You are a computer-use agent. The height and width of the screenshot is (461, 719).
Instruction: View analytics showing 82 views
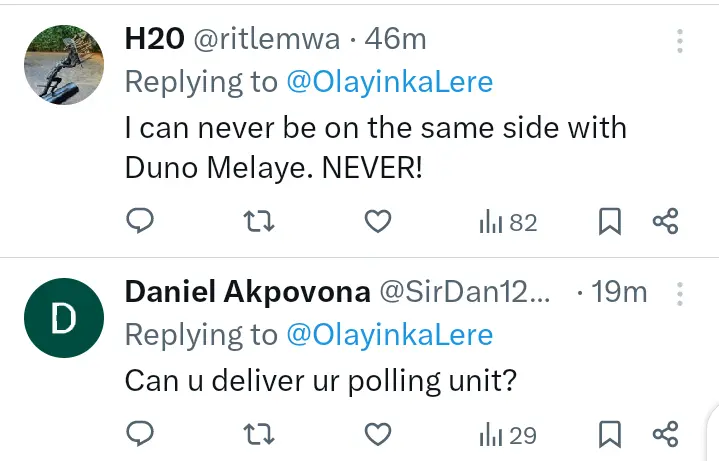click(x=508, y=222)
